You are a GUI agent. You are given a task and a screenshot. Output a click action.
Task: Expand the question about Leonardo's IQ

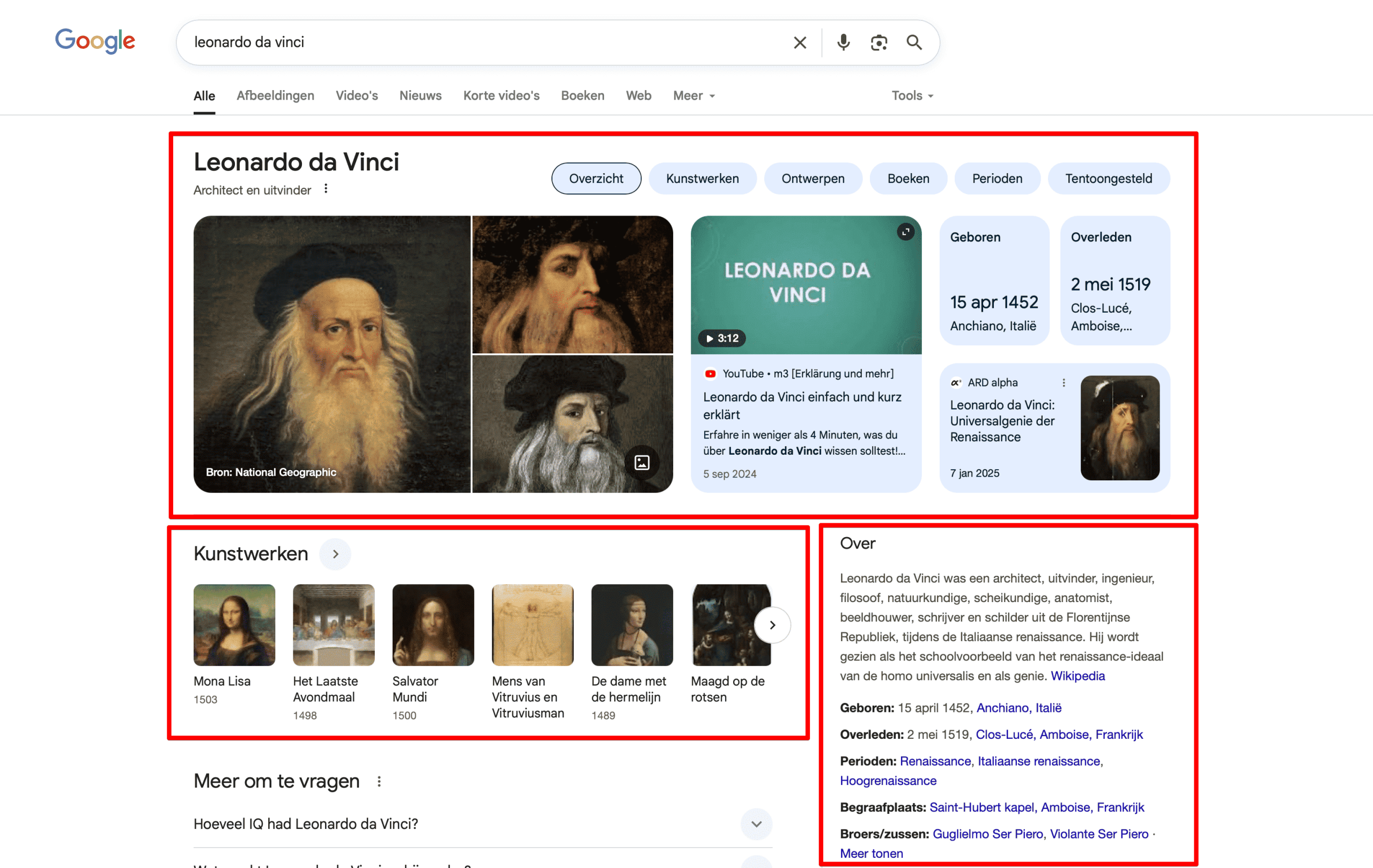point(482,824)
